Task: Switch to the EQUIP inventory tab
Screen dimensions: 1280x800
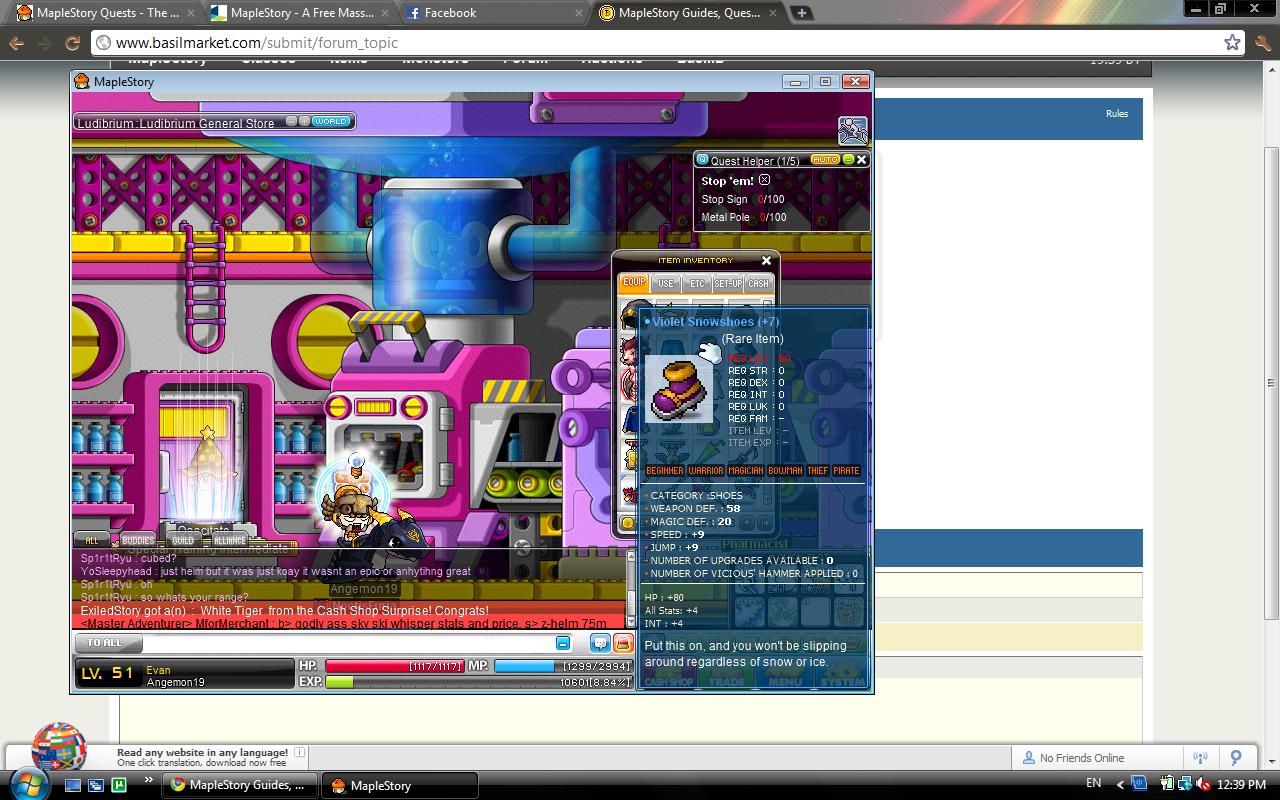Action: [634, 283]
